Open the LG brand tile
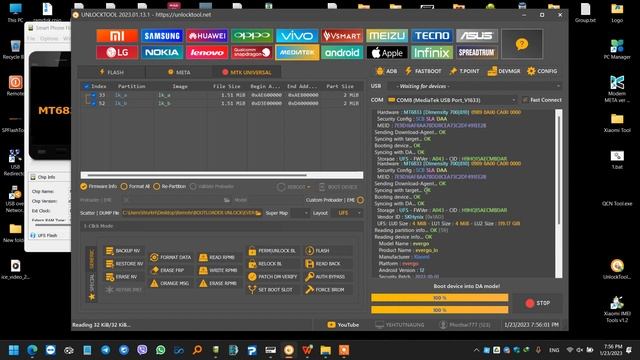This screenshot has width=640, height=360. 117,53
